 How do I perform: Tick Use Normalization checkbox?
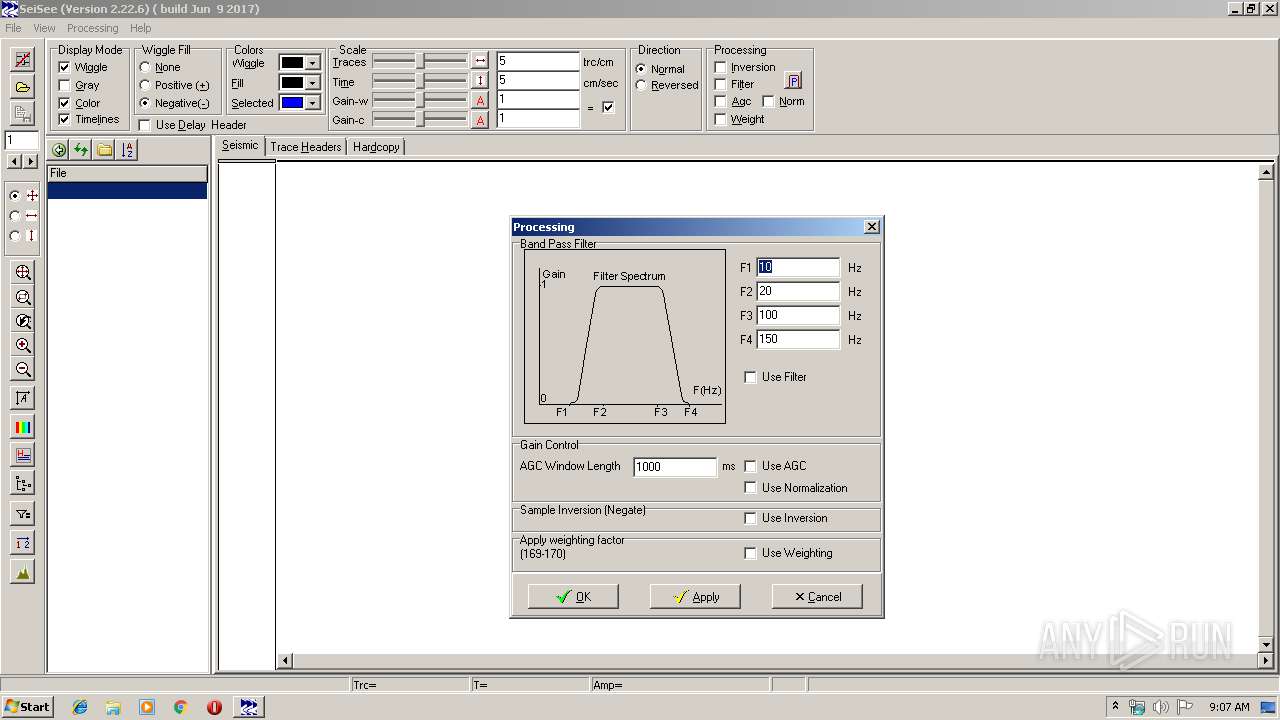click(751, 488)
